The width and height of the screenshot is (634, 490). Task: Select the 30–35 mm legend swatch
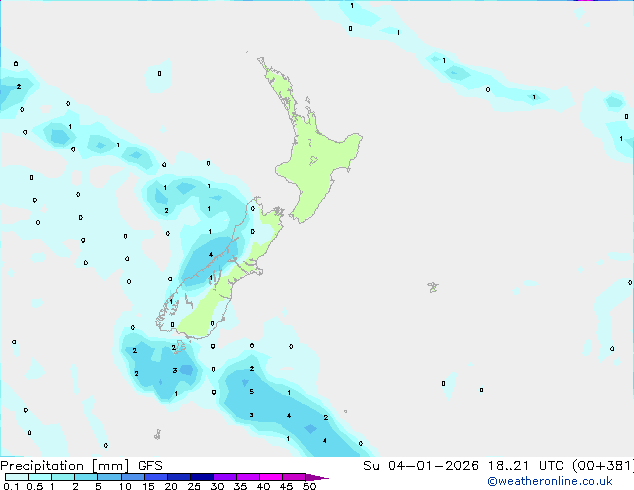[x=224, y=477]
